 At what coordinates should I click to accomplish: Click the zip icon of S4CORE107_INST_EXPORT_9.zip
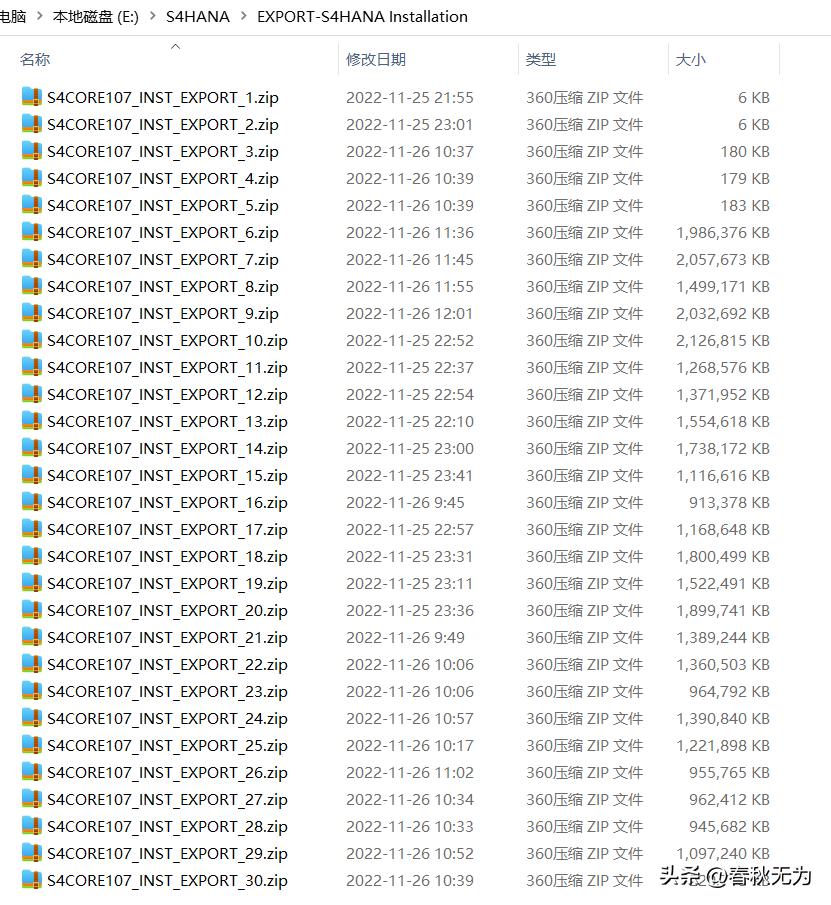tap(32, 313)
